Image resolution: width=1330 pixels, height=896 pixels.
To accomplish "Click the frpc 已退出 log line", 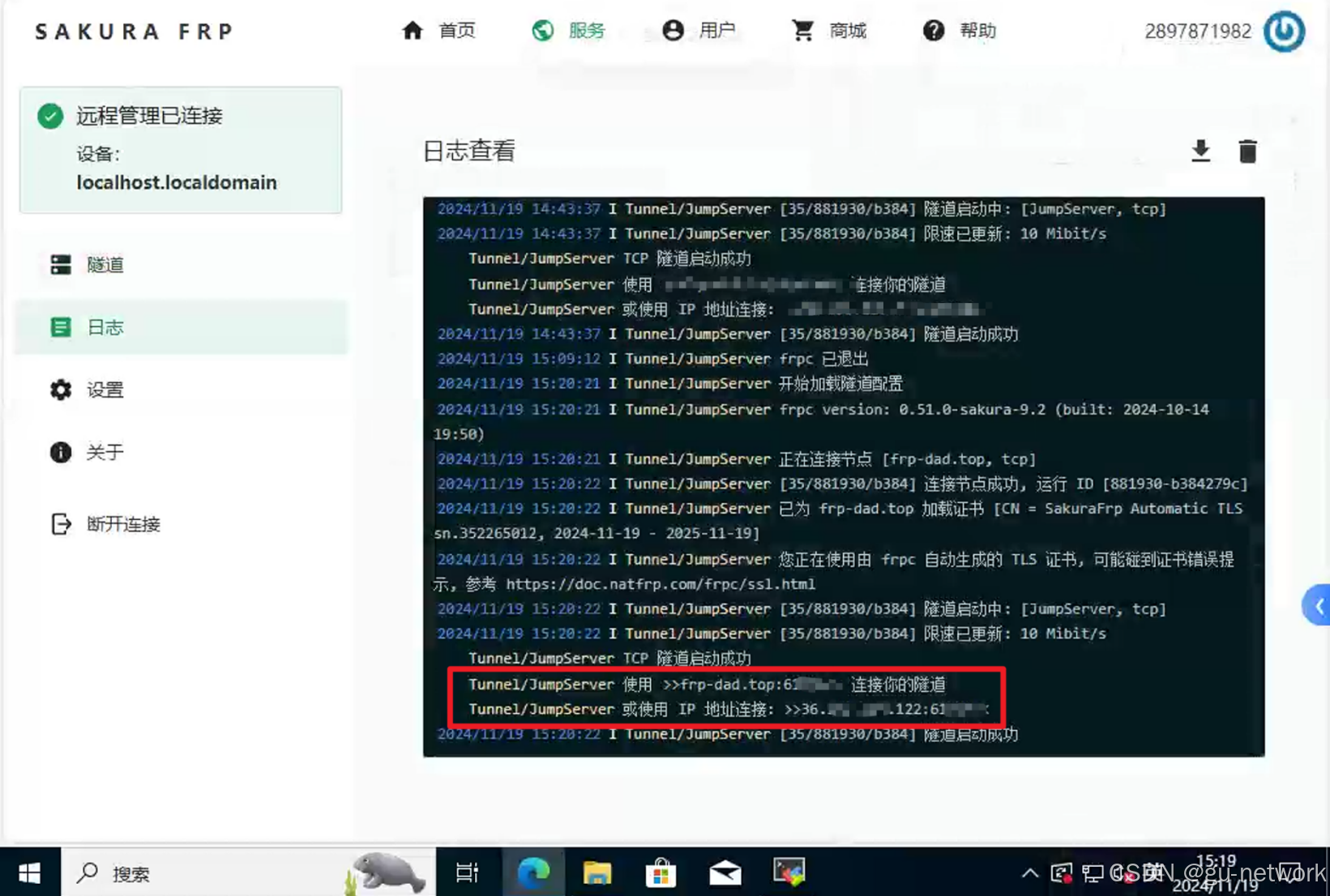I will [x=652, y=359].
